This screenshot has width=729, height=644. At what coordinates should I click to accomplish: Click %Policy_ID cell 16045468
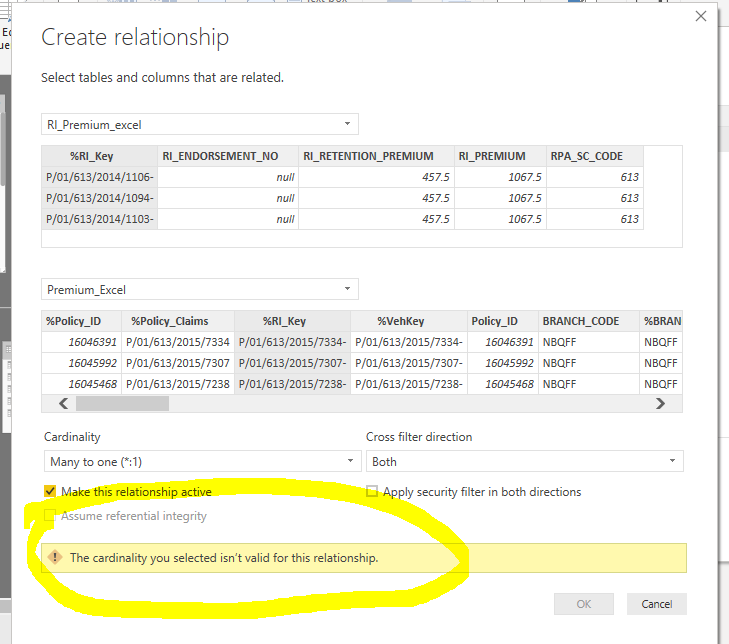81,384
